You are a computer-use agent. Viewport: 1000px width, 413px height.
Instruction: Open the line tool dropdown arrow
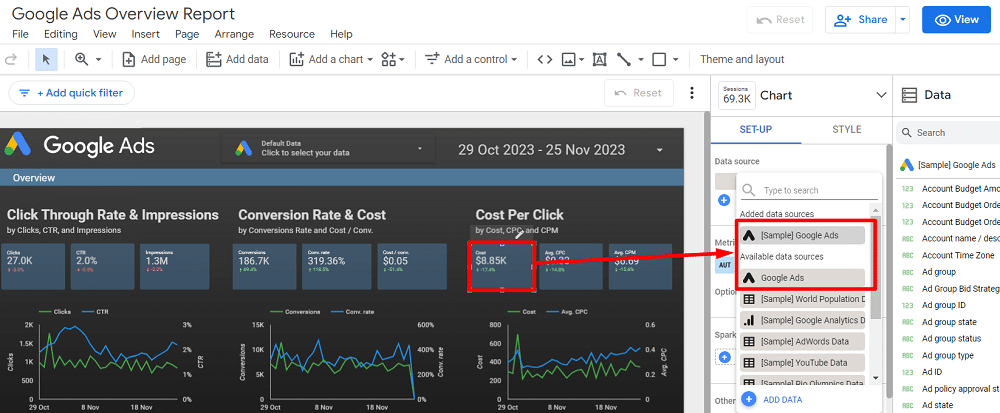click(641, 59)
